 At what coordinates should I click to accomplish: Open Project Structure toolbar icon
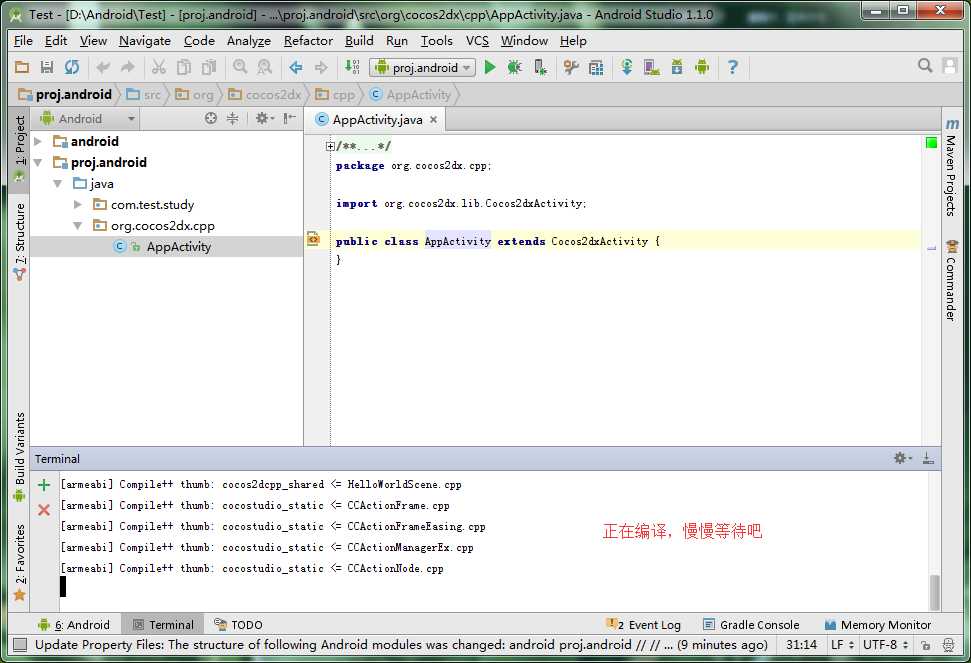[571, 67]
